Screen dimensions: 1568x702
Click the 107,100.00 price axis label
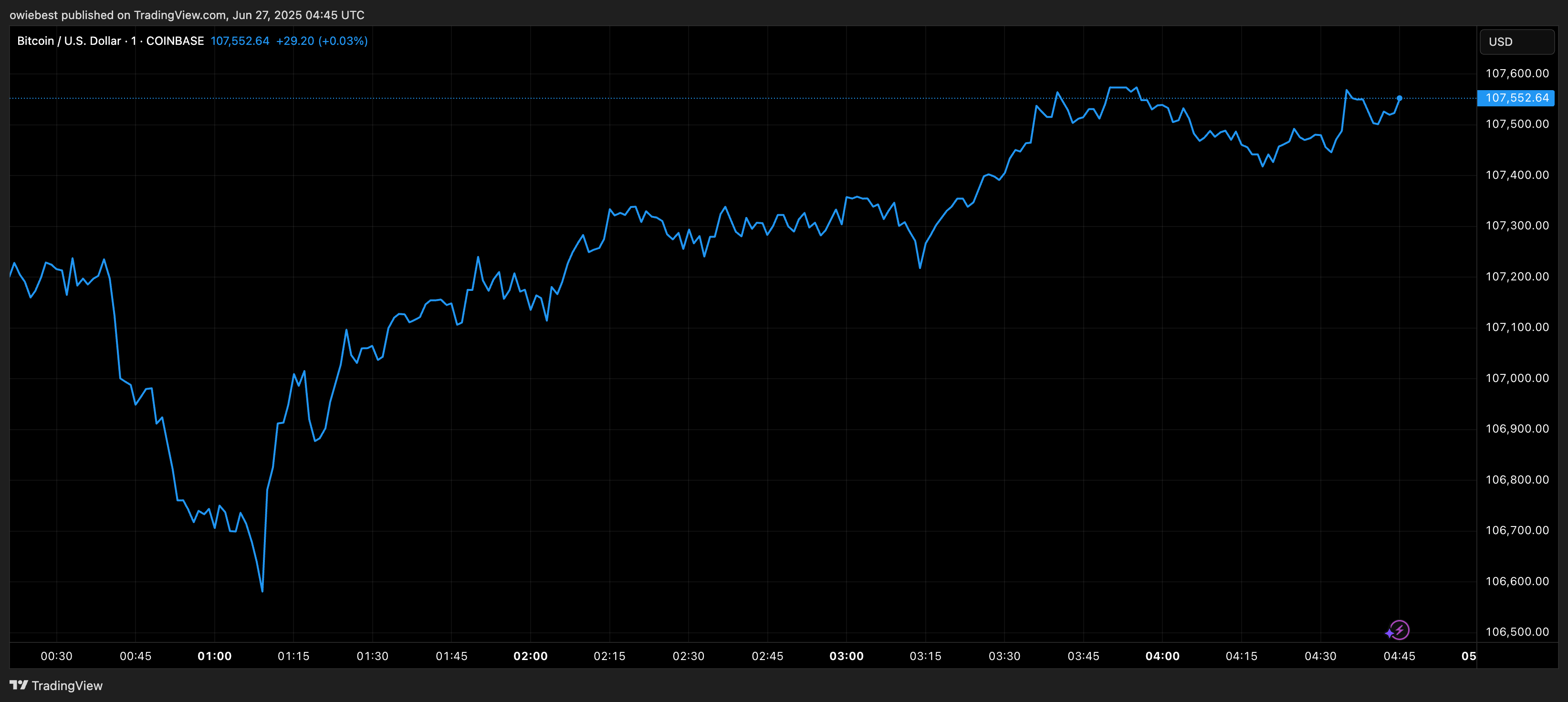pos(1517,327)
